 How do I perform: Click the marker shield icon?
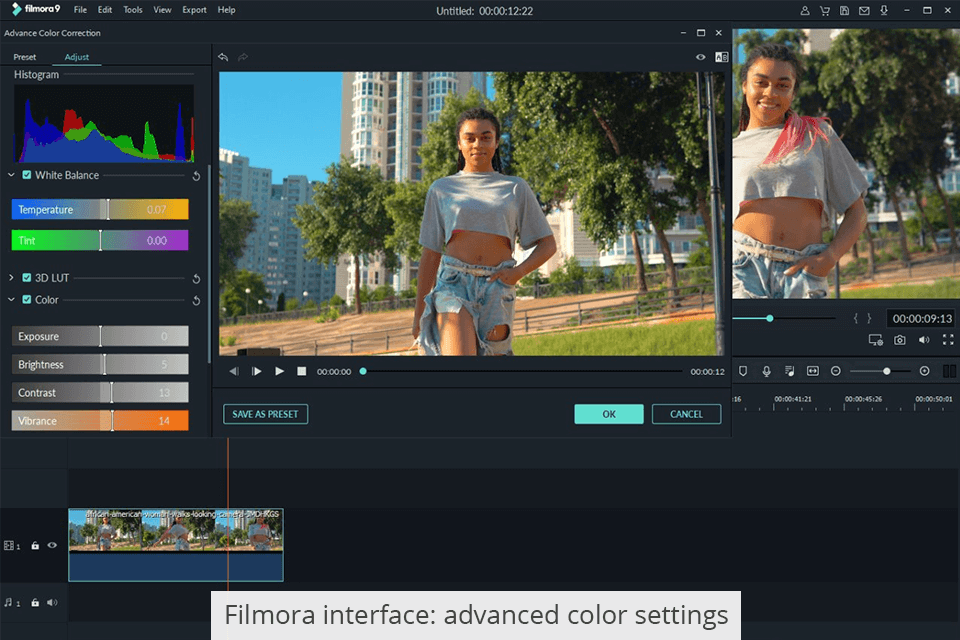pyautogui.click(x=743, y=371)
